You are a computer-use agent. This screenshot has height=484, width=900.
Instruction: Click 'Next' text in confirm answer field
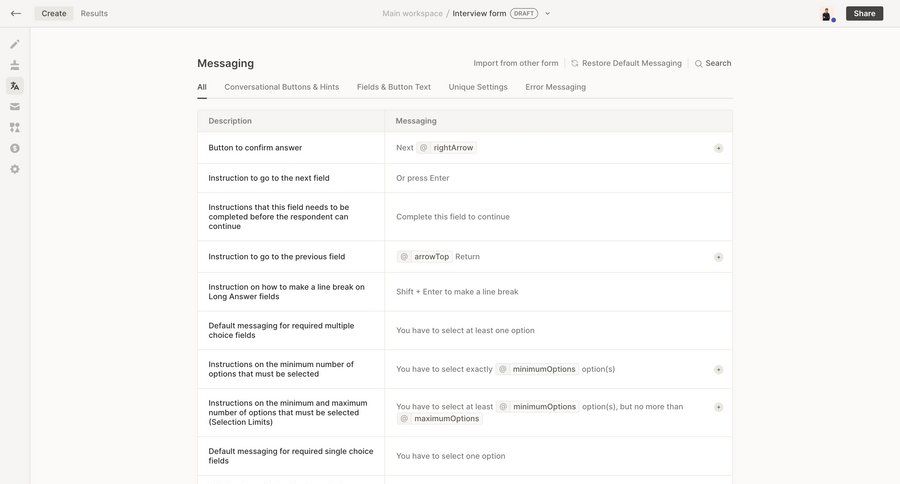click(x=405, y=148)
